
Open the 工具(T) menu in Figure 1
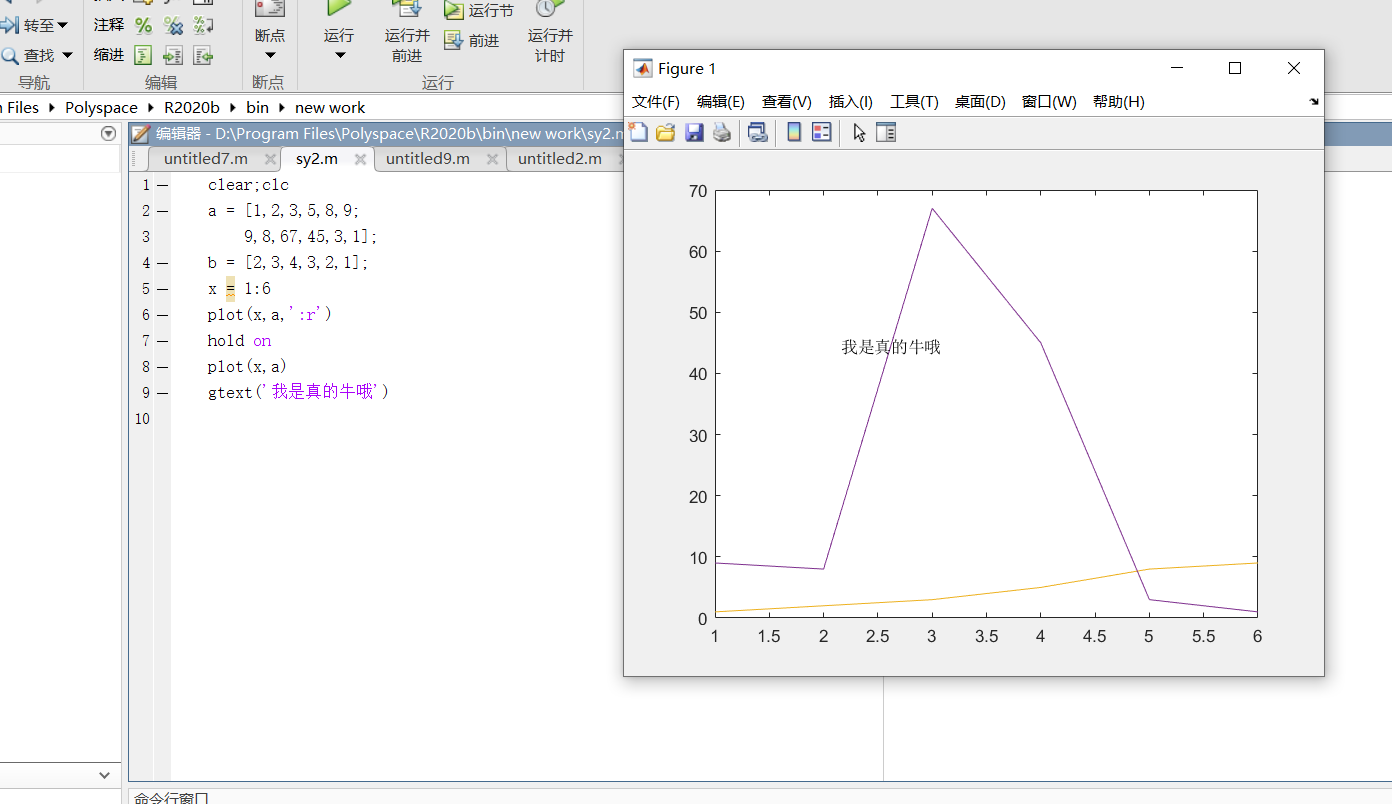pos(914,102)
